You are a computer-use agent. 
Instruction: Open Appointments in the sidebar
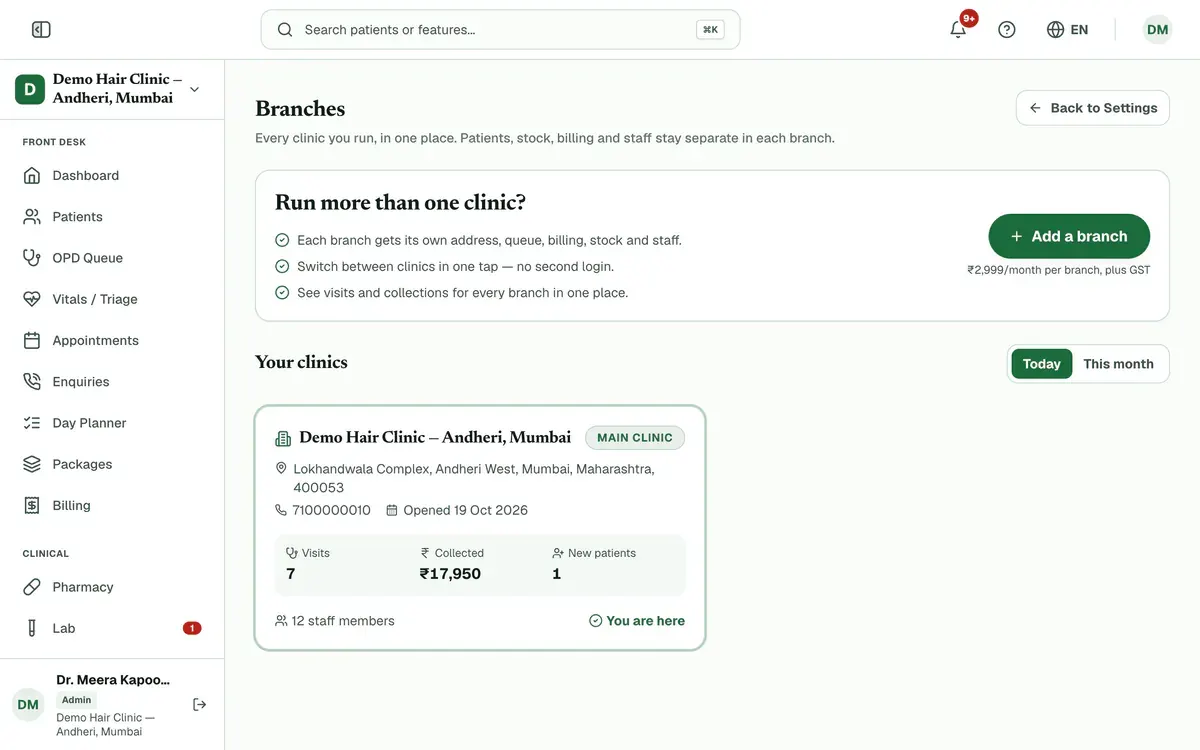pyautogui.click(x=112, y=340)
